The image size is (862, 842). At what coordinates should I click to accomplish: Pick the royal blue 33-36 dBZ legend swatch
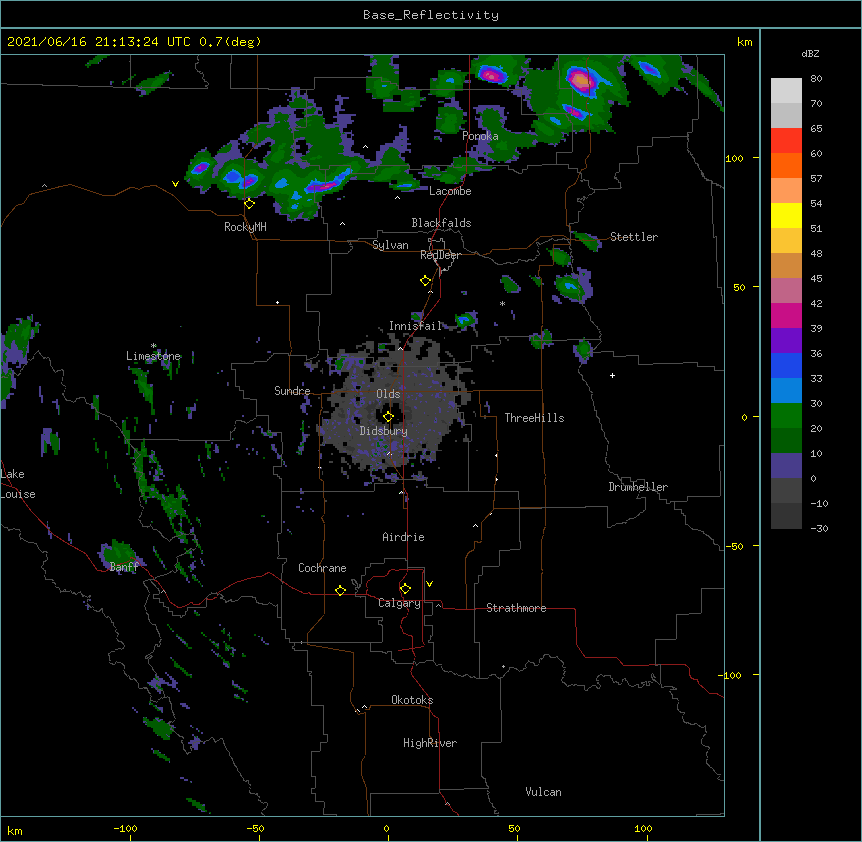786,365
